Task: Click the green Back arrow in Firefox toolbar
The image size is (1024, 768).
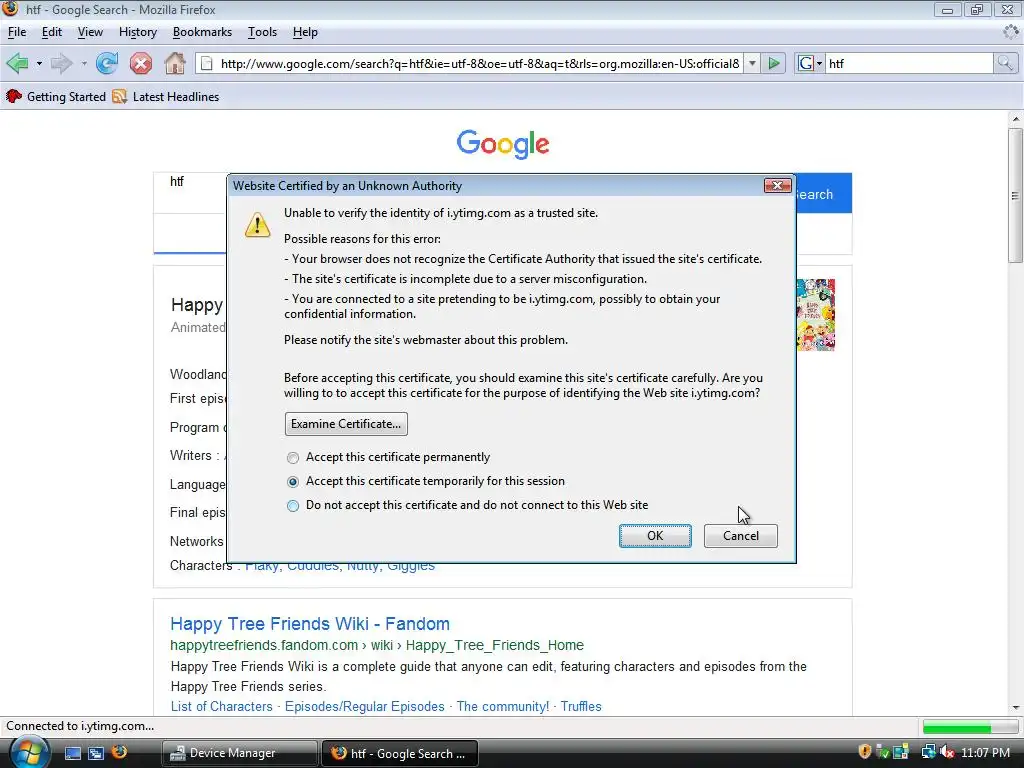Action: [x=18, y=63]
